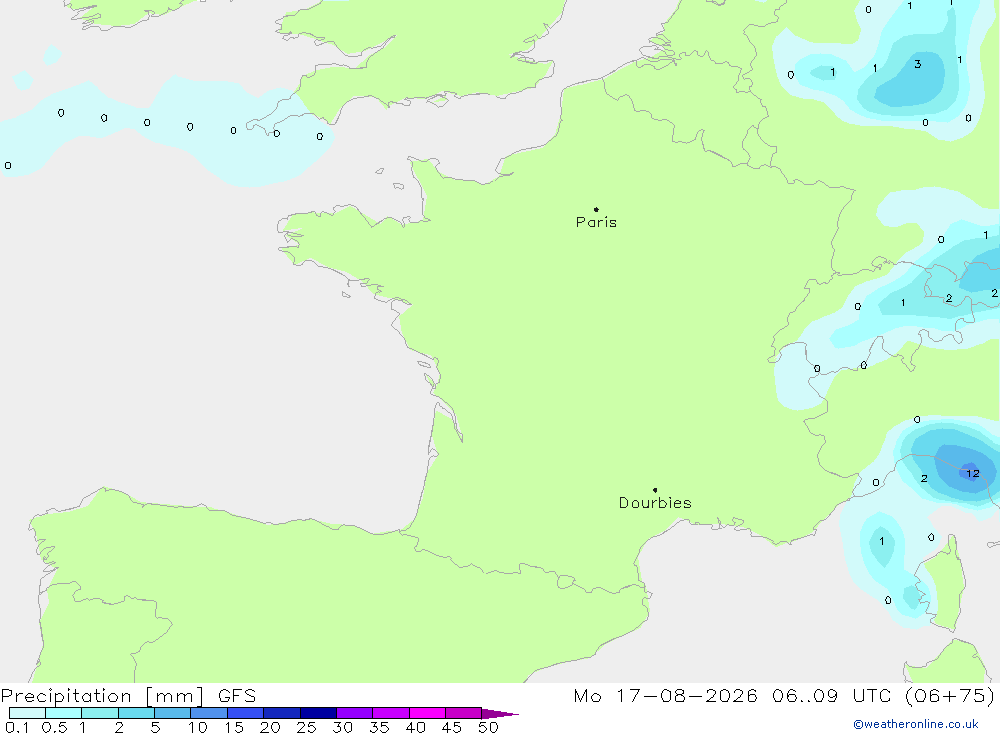
Task: Click the 06..09 UTC time range
Action: (x=831, y=696)
